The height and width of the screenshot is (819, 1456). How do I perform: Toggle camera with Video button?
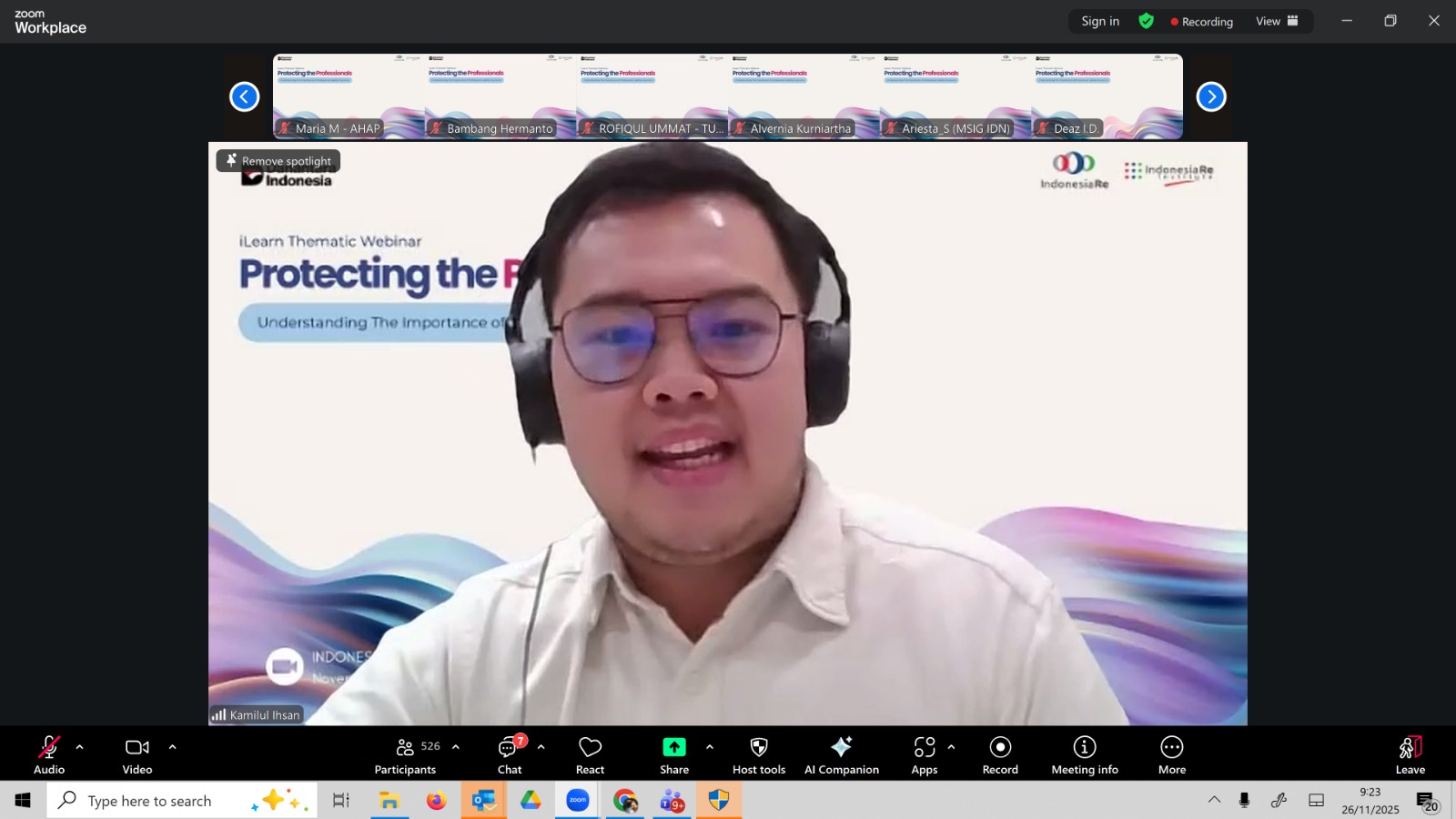(x=137, y=755)
